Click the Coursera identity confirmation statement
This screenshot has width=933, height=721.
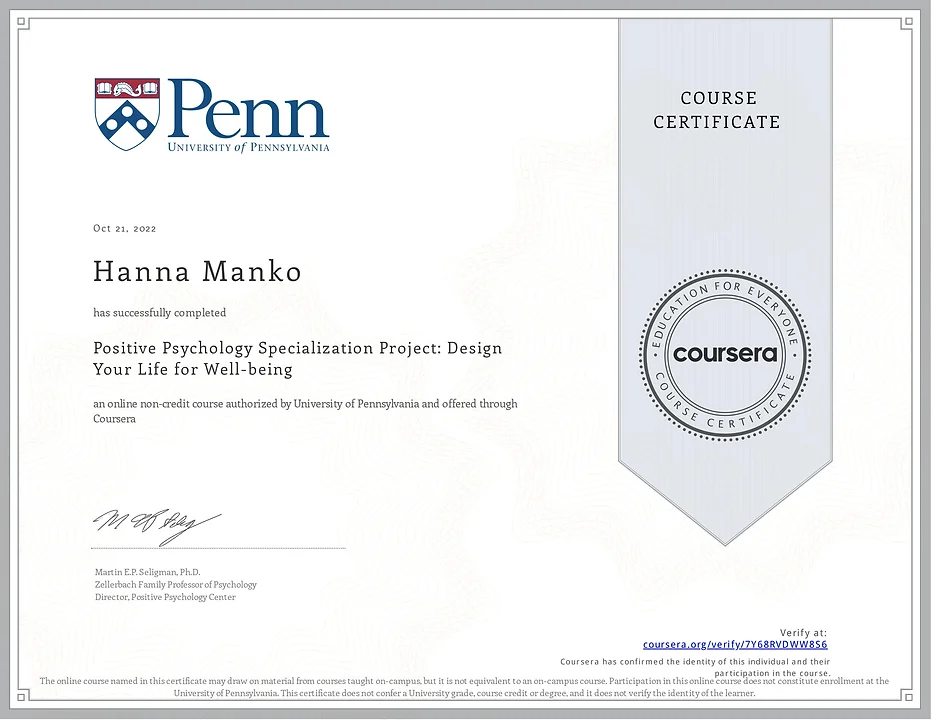coord(695,667)
